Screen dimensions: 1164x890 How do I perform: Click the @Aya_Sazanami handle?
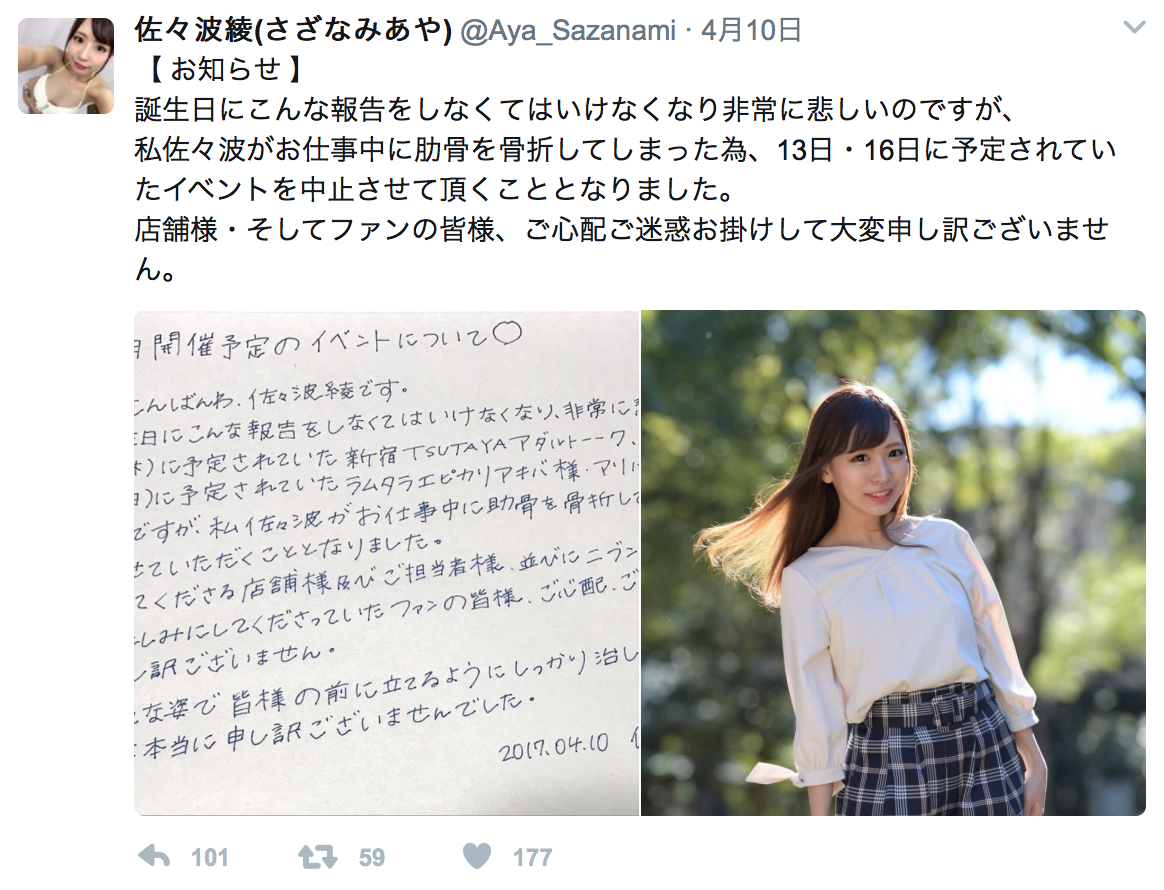tap(568, 30)
